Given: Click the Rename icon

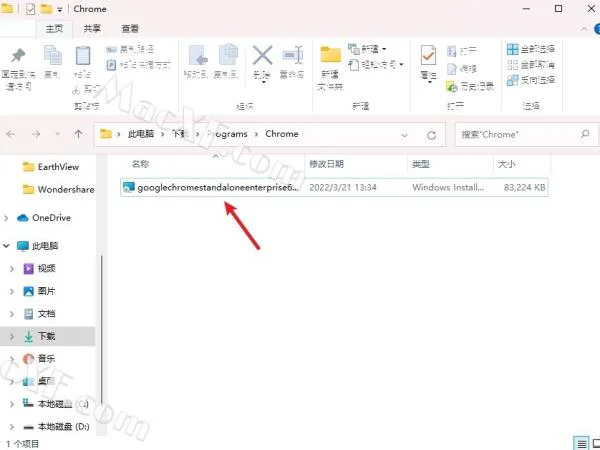Looking at the screenshot, I should tap(293, 56).
